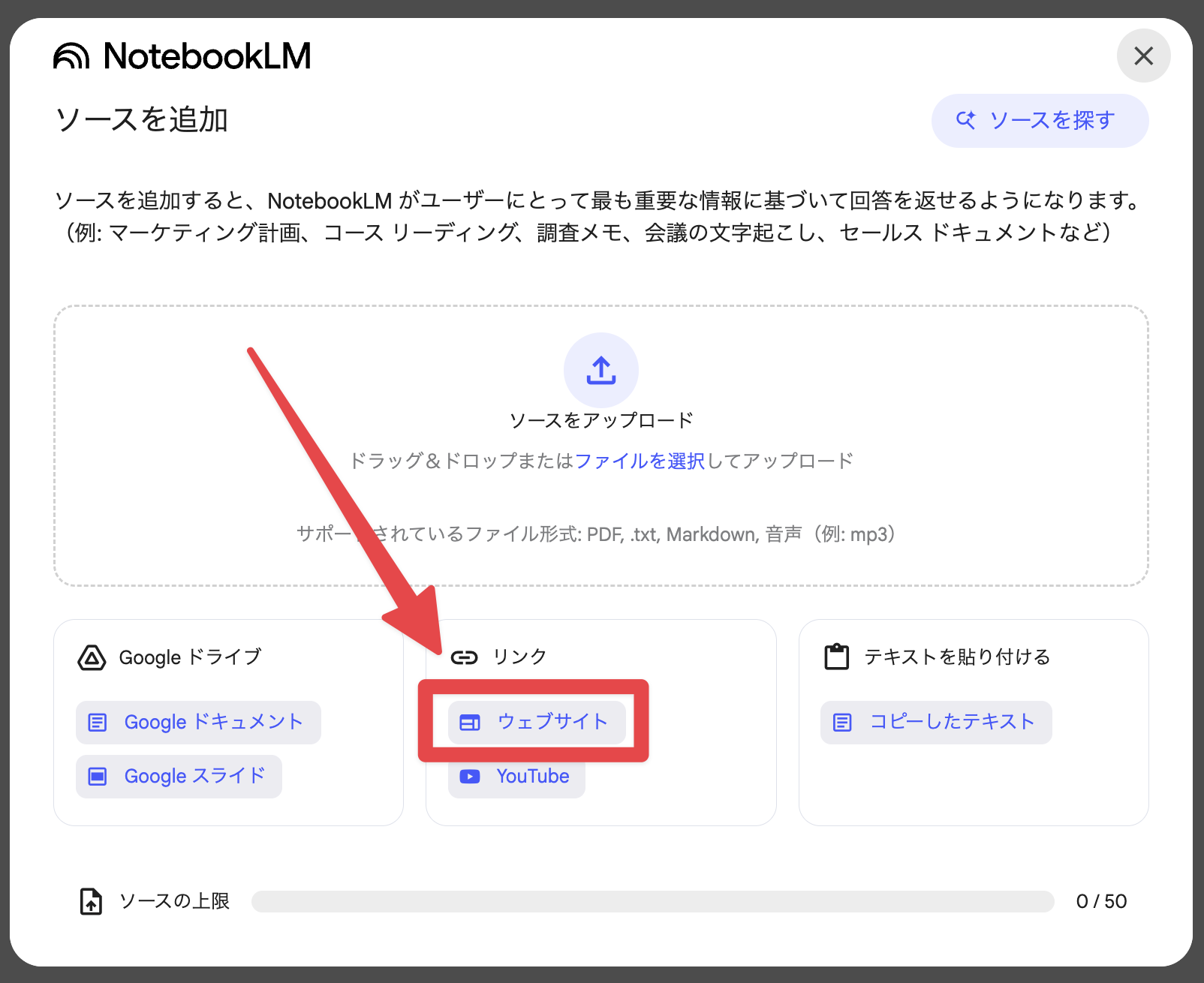Click the Google Drive triangle icon
This screenshot has height=983, width=1204.
(92, 657)
